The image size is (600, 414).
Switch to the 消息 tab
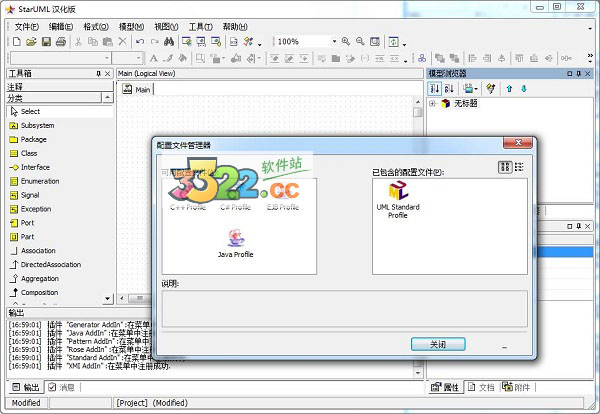click(x=62, y=387)
